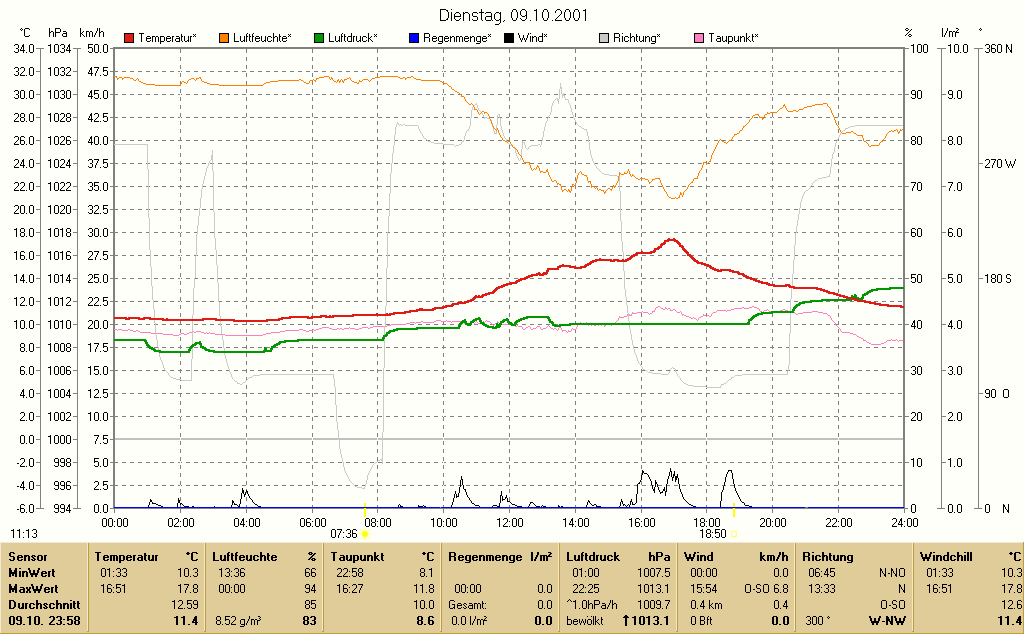Click the black Wind legend swatch
The height and width of the screenshot is (634, 1024).
point(509,39)
